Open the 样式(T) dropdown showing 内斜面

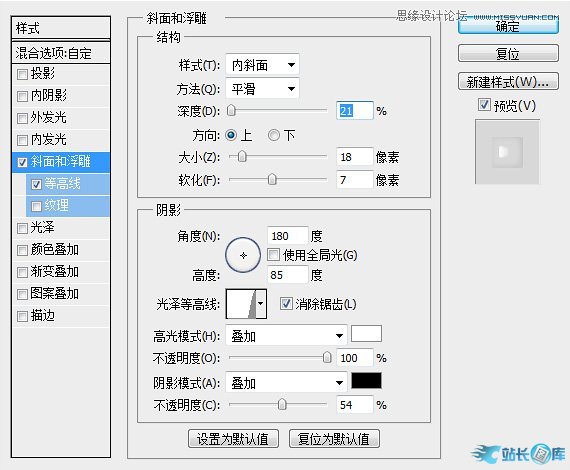point(262,65)
